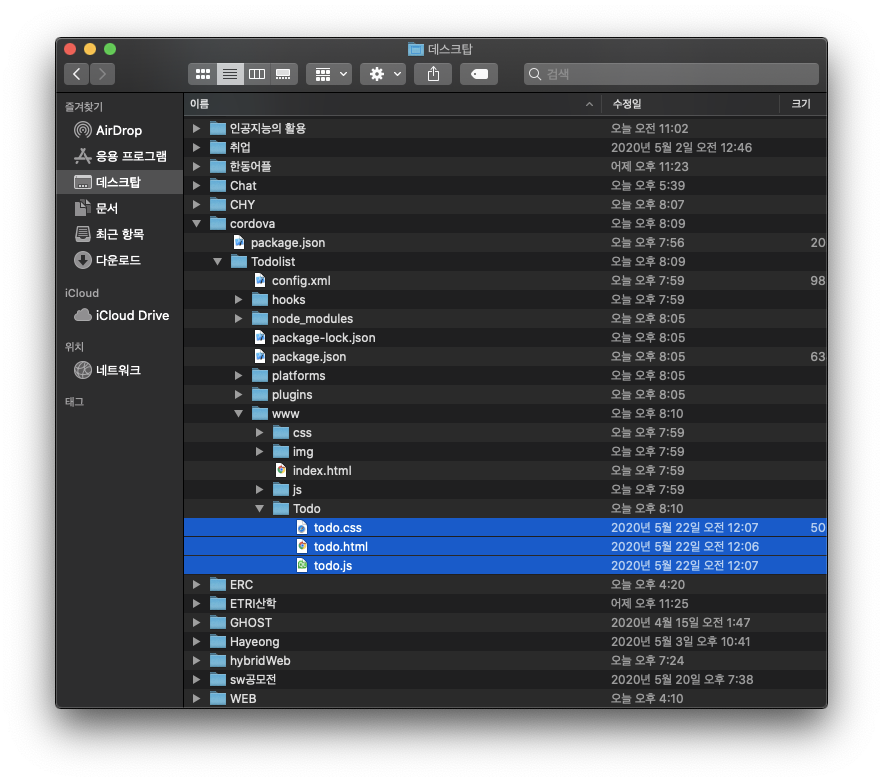Screen dimensions: 883x782
Task: Collapse the cordova folder
Action: pyautogui.click(x=196, y=224)
